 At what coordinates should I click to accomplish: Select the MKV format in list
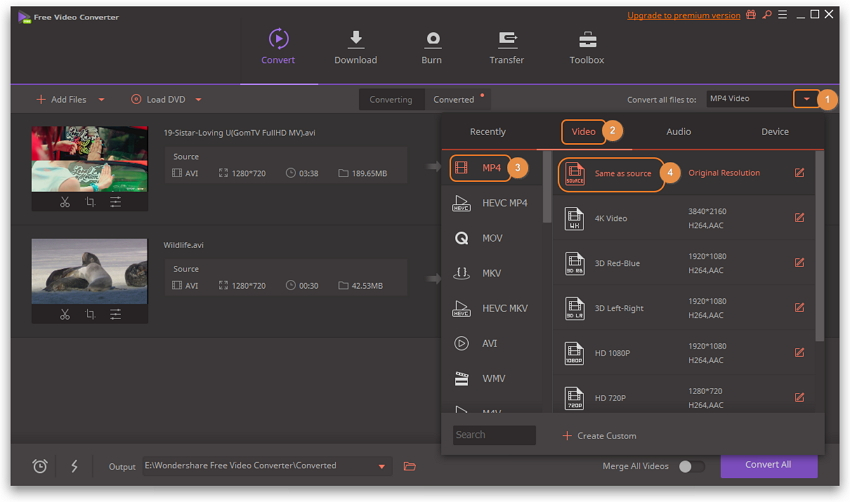(490, 273)
